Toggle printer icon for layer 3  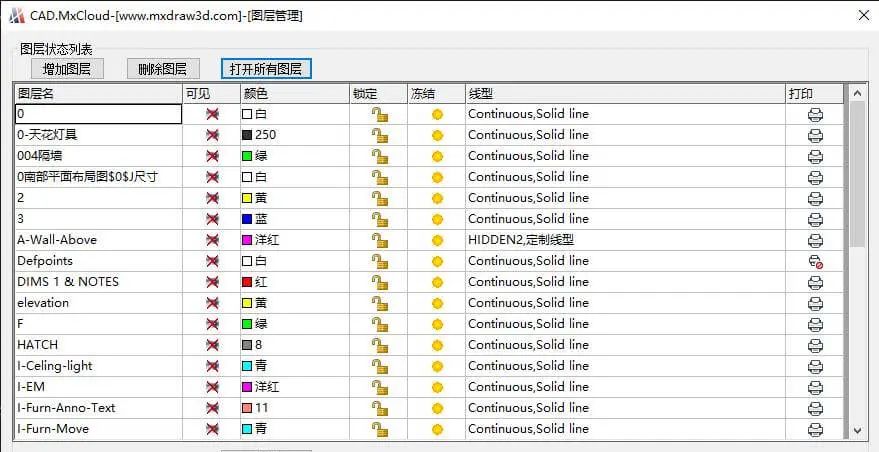pyautogui.click(x=815, y=220)
